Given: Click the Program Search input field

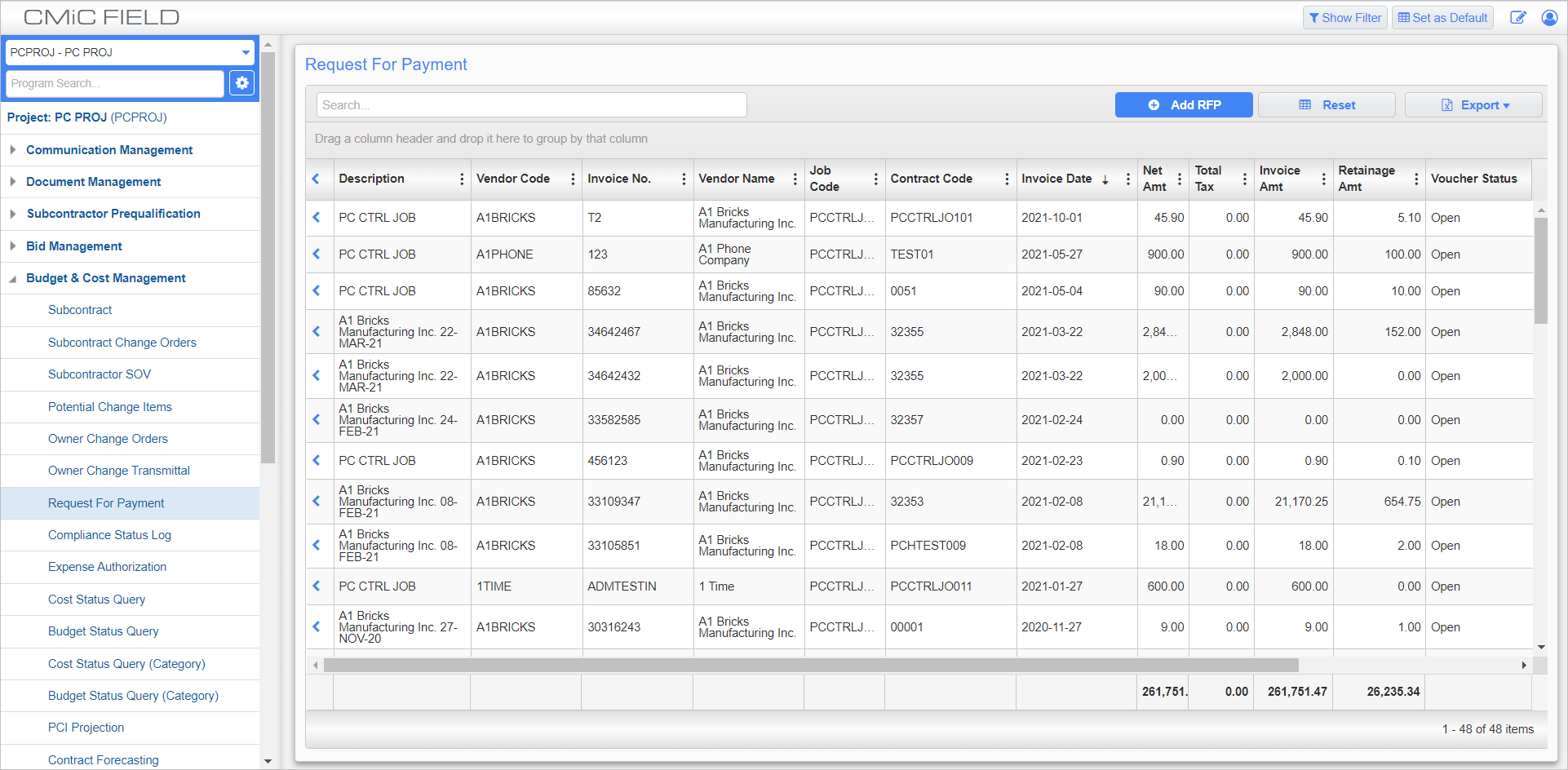Looking at the screenshot, I should point(115,83).
